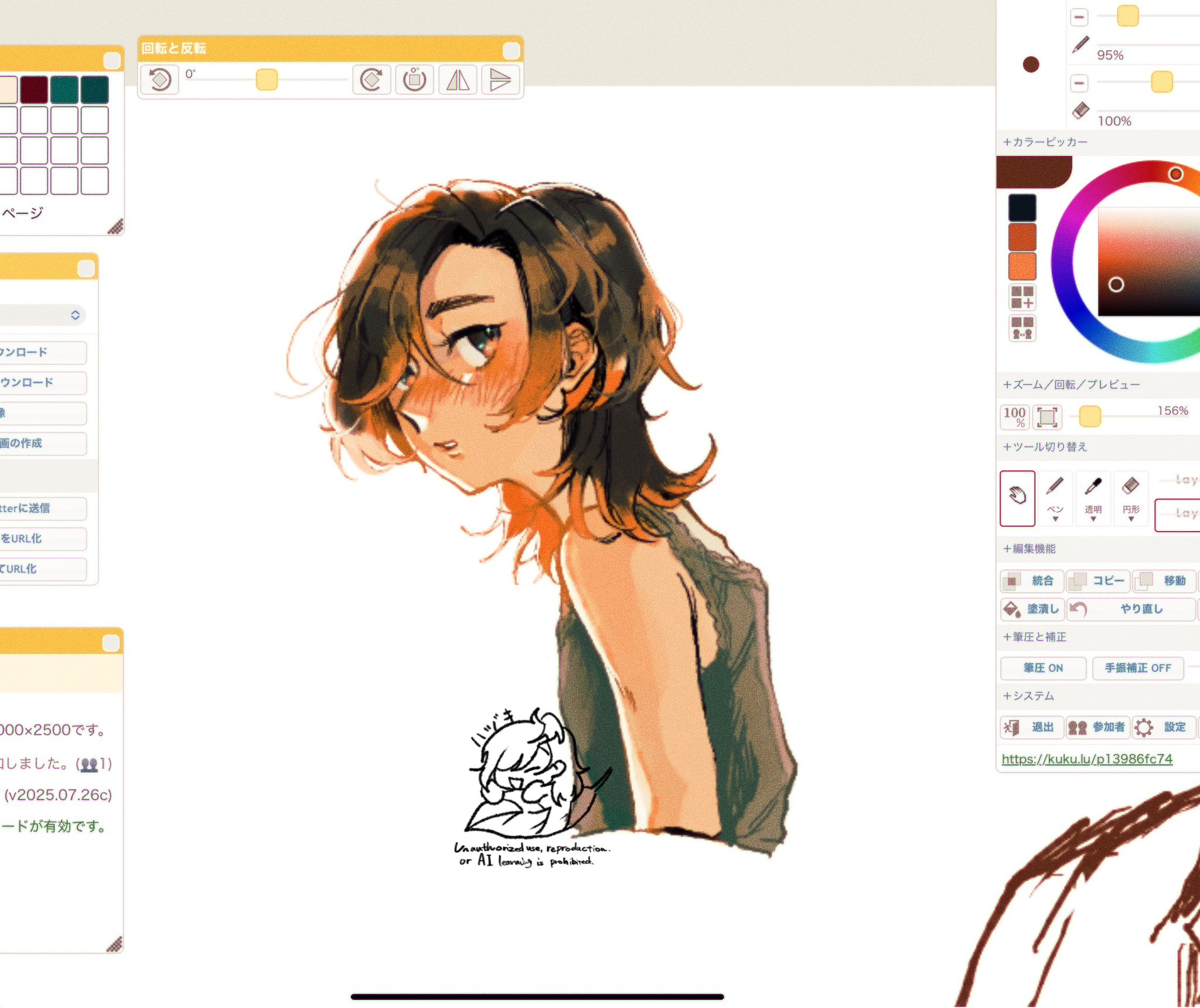Select the hand pan tool

pos(1017,498)
